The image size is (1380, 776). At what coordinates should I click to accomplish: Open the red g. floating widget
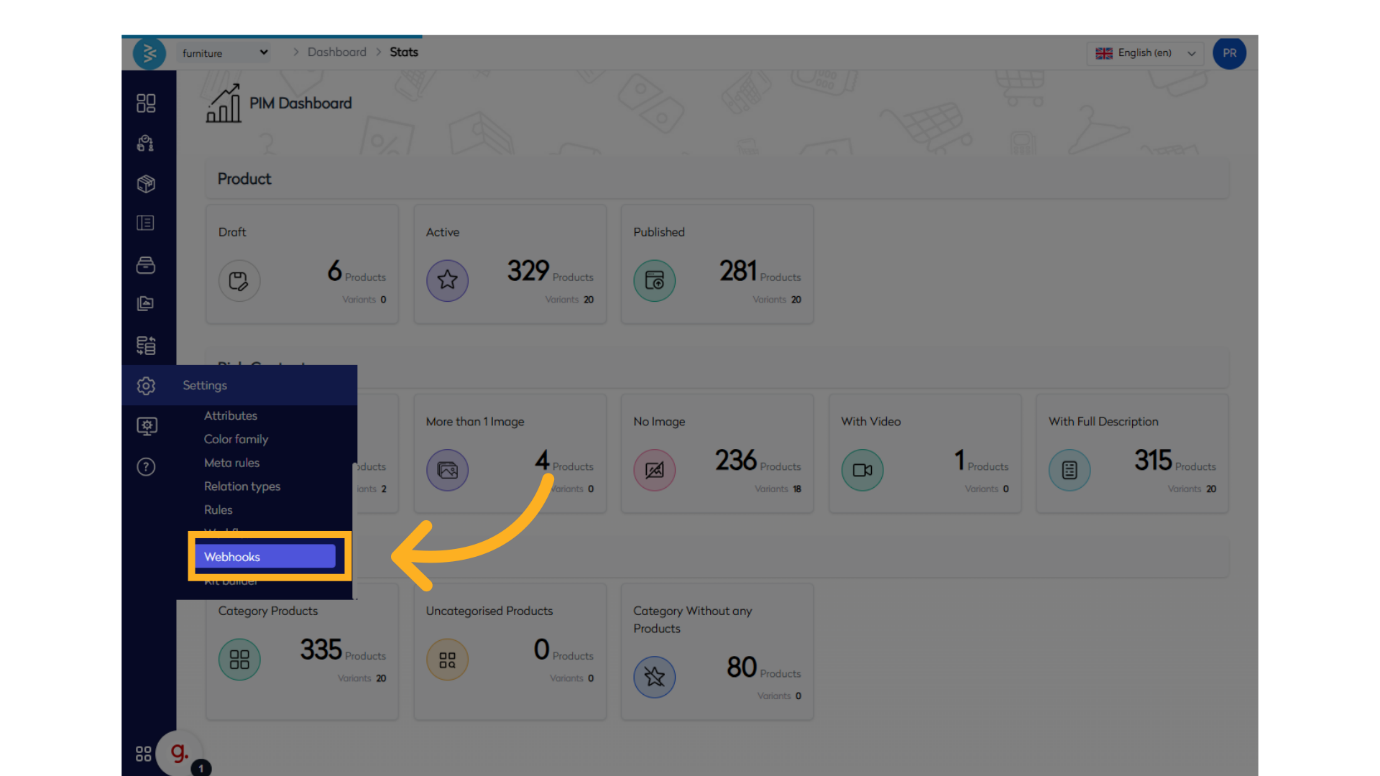[x=180, y=753]
